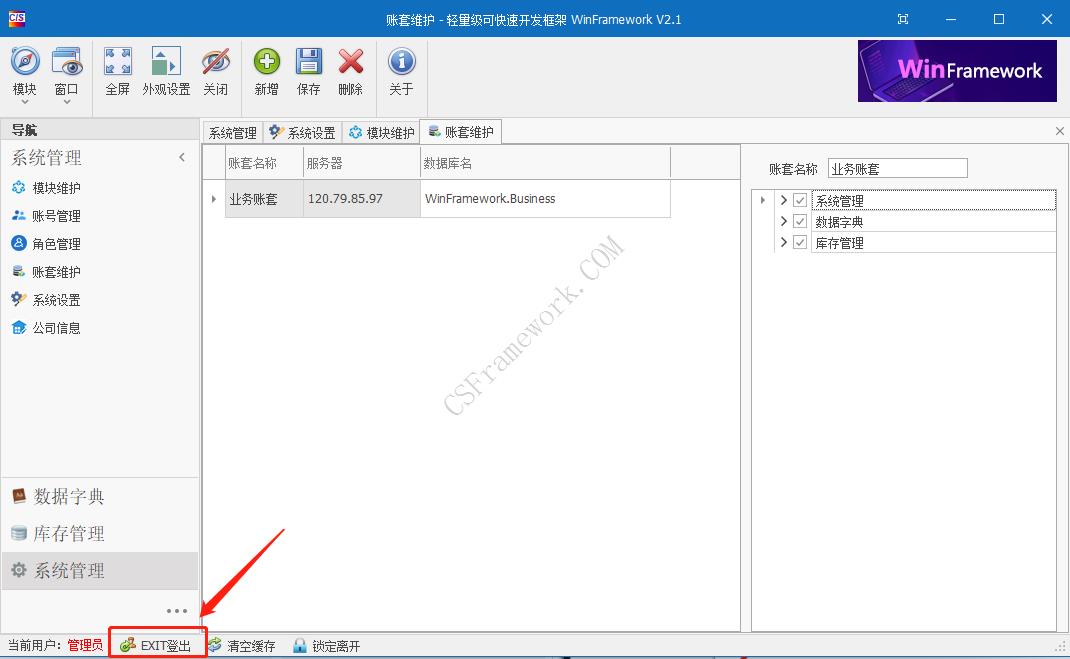The height and width of the screenshot is (659, 1070).
Task: Click 清空缓存 to clear the cache
Action: (x=245, y=645)
